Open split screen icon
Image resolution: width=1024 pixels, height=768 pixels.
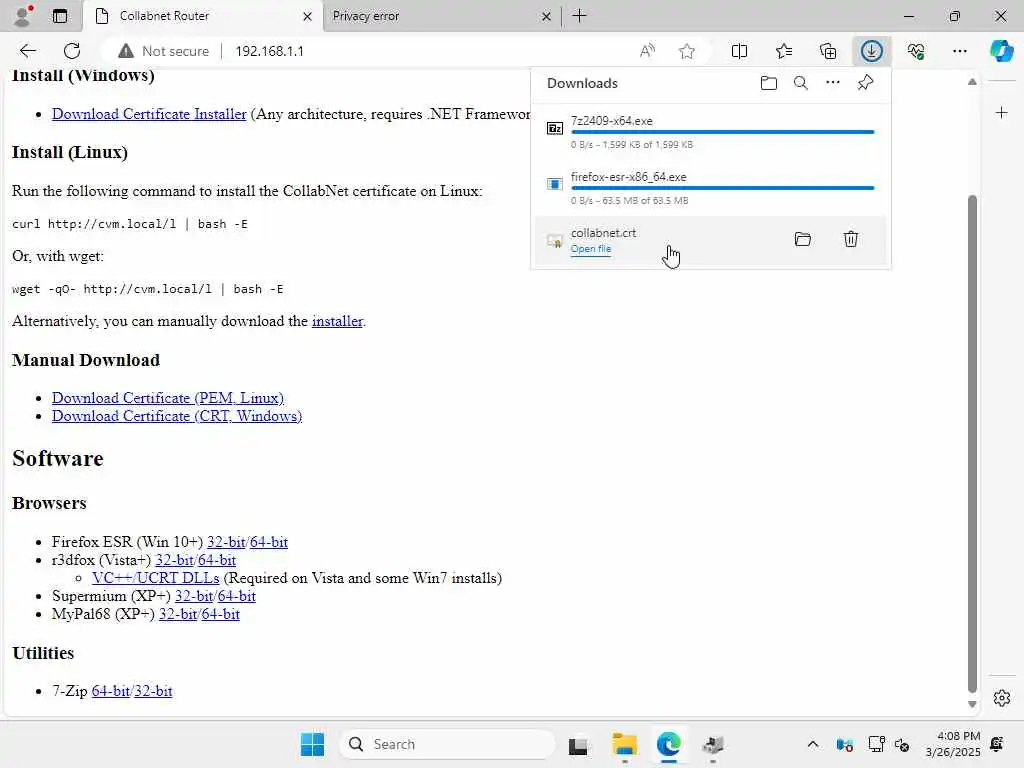coord(739,51)
